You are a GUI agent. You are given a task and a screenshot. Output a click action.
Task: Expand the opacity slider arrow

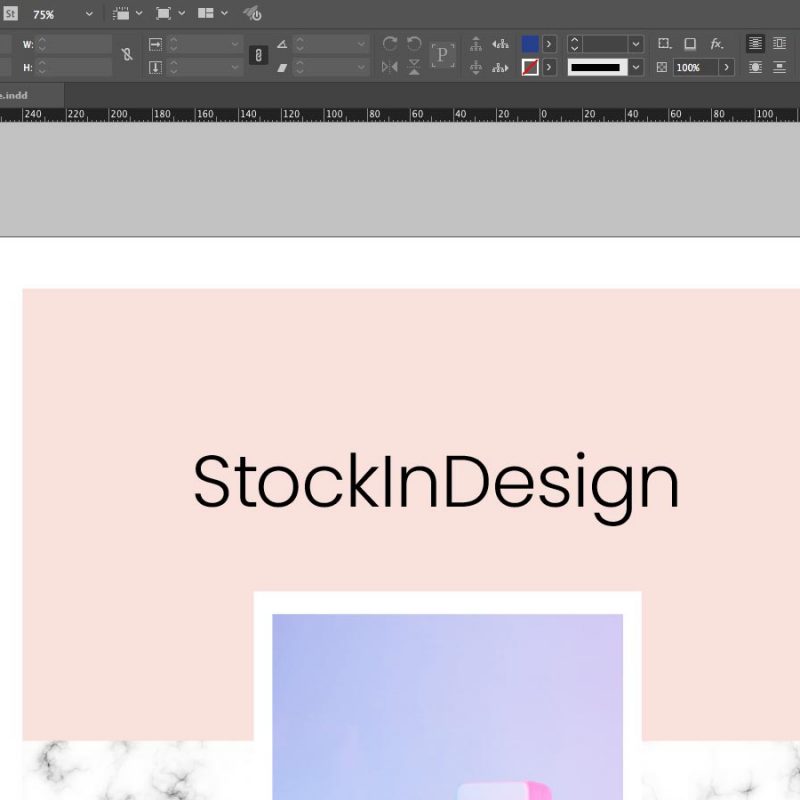point(727,67)
